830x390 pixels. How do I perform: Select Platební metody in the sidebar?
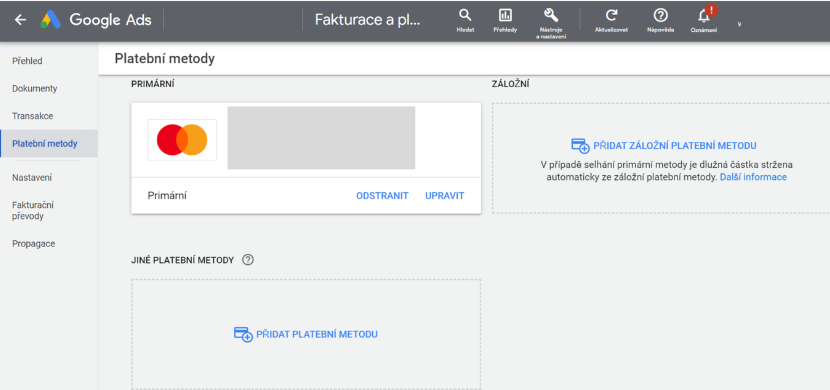49,143
